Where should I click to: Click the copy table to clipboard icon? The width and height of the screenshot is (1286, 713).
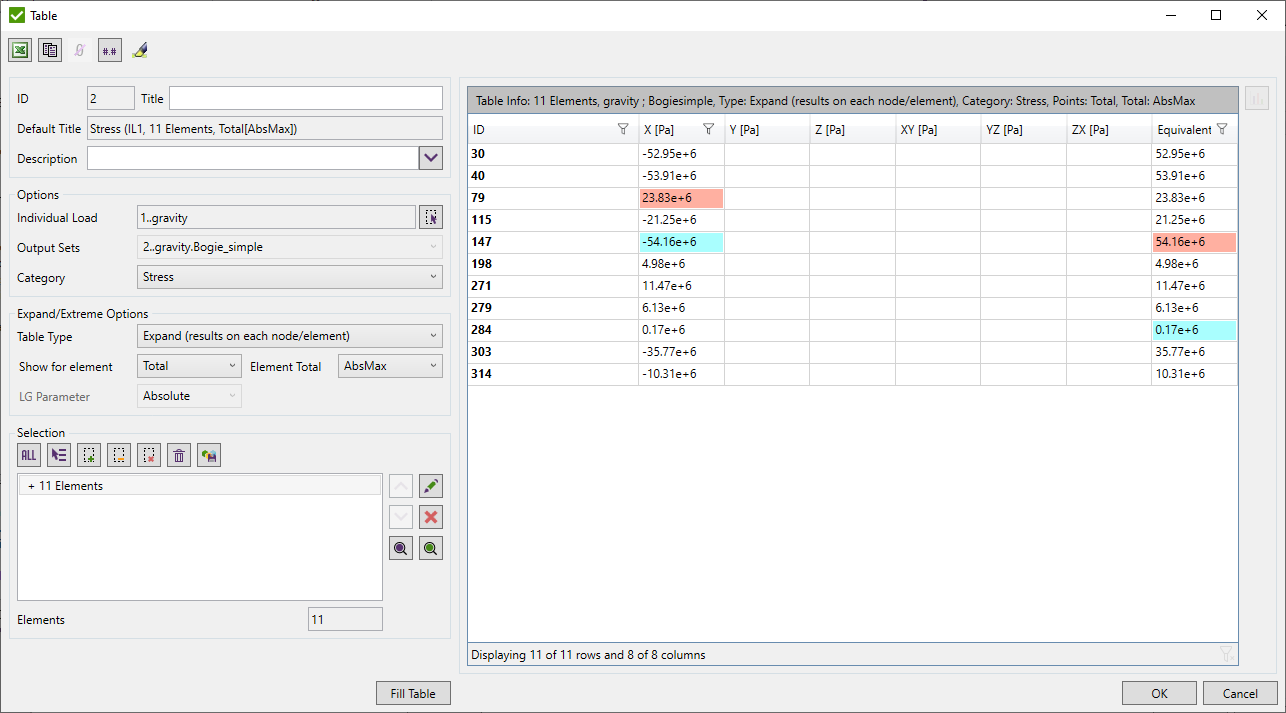click(x=50, y=50)
